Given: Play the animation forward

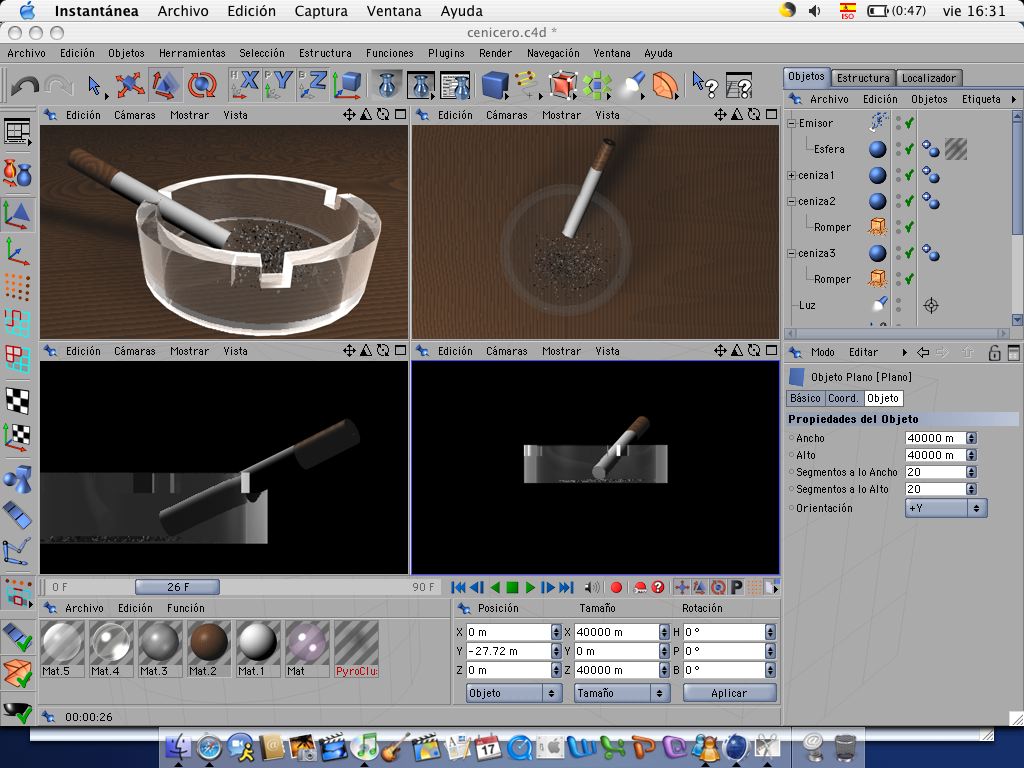Looking at the screenshot, I should [530, 587].
